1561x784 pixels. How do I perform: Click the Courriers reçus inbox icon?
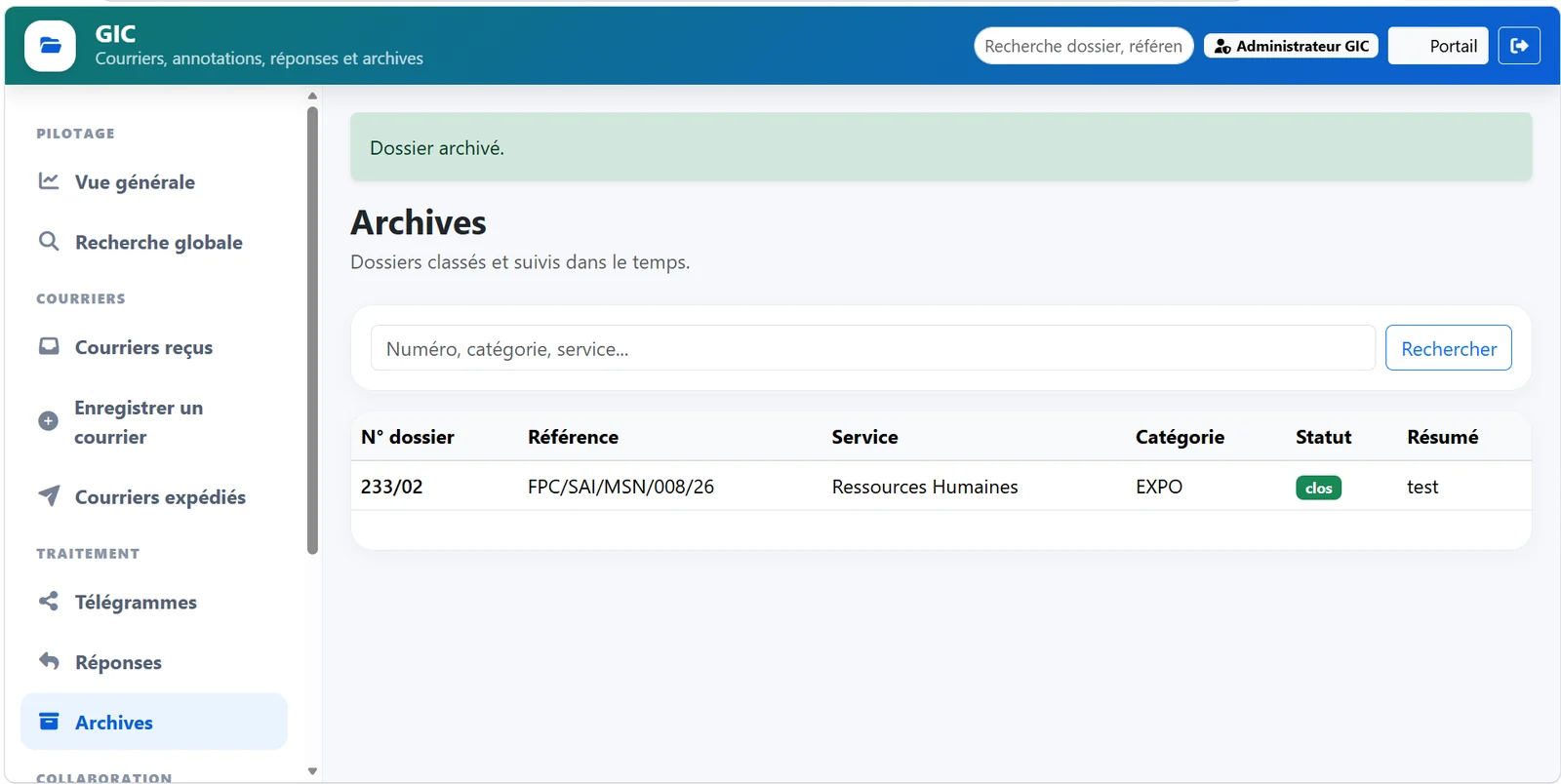click(49, 346)
